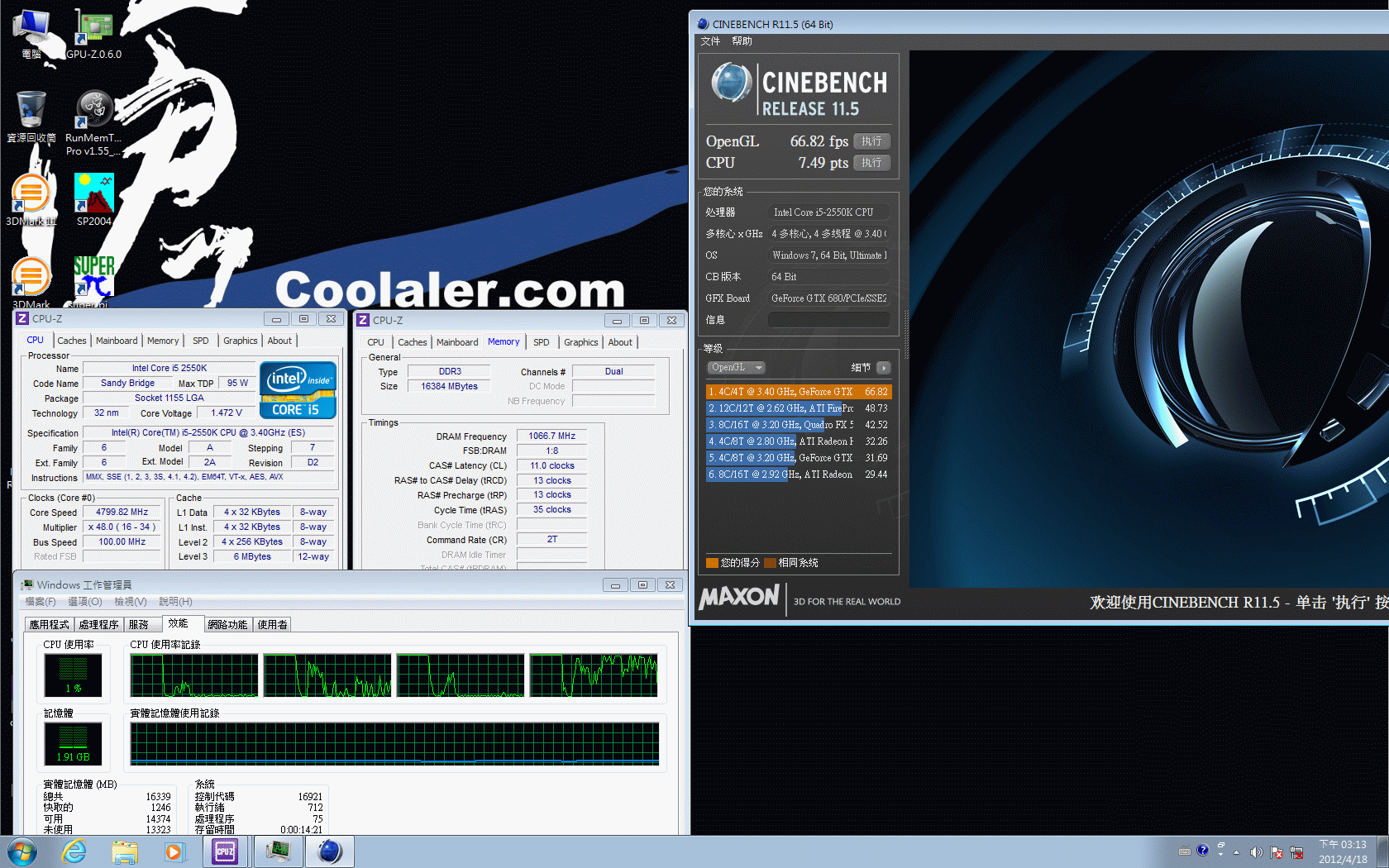Switch to CINEBENCH via taskbar button
Image resolution: width=1389 pixels, height=868 pixels.
(x=330, y=851)
